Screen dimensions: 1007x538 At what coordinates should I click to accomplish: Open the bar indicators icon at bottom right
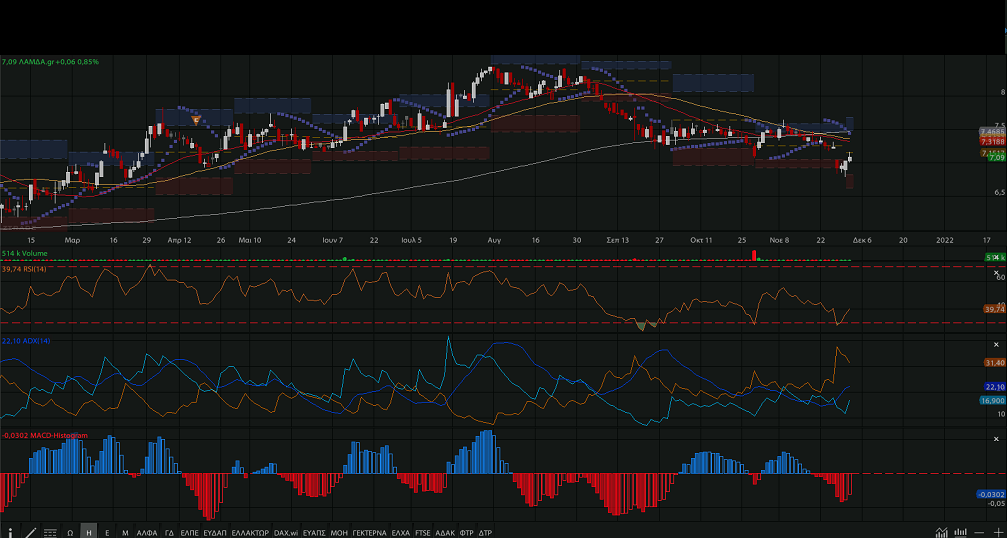(x=961, y=532)
